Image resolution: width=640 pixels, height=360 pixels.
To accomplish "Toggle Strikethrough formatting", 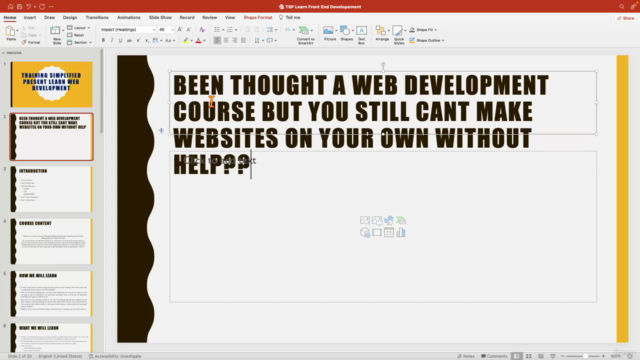I will (x=129, y=40).
